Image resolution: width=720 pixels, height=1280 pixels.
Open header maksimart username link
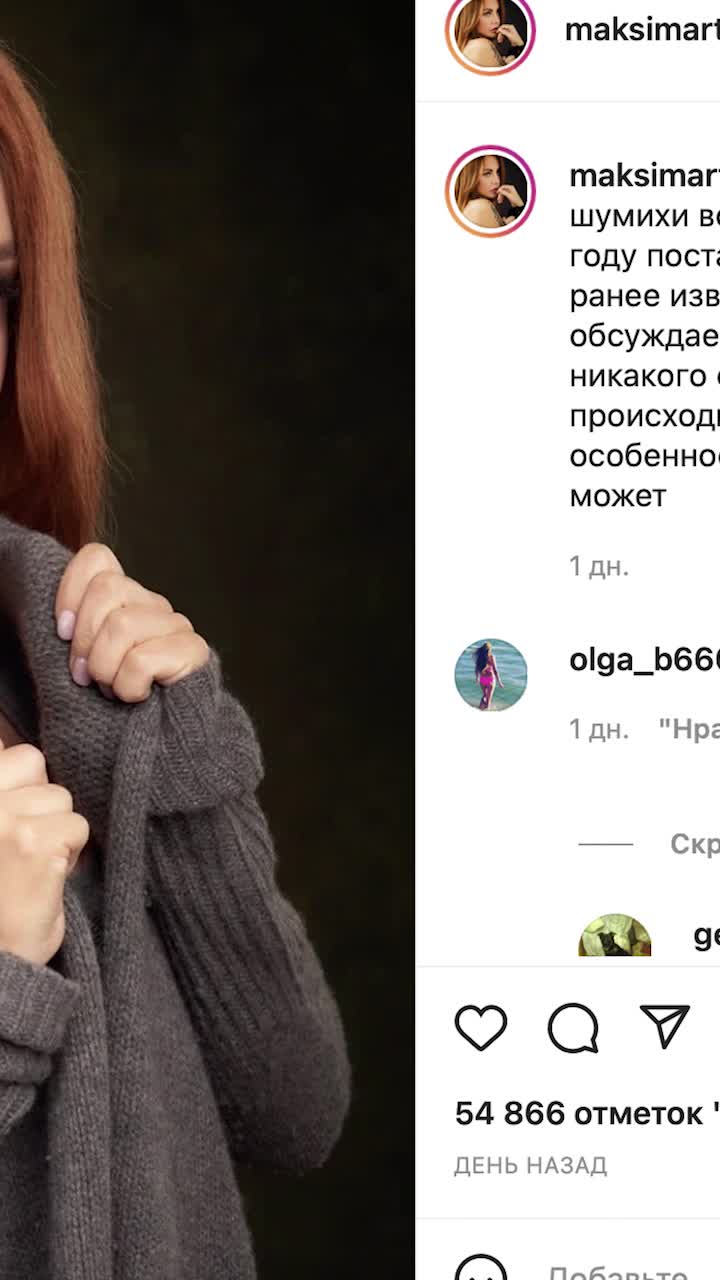[x=642, y=30]
